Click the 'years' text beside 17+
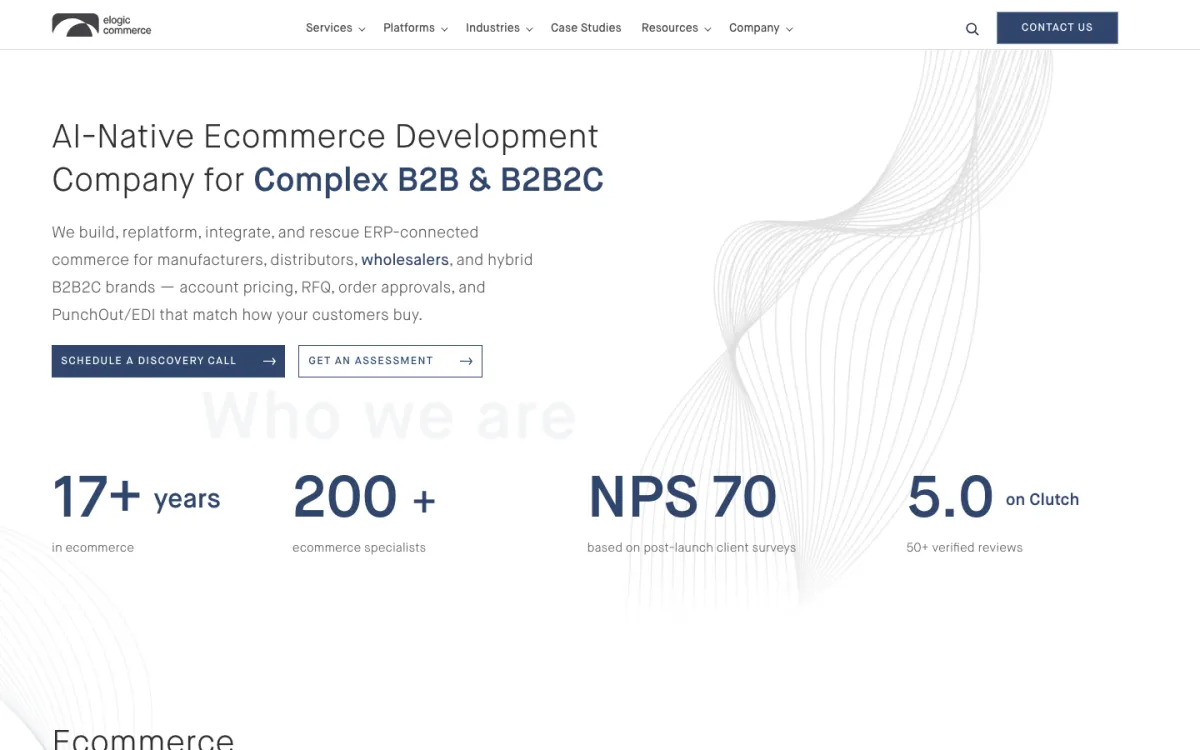 coord(187,500)
